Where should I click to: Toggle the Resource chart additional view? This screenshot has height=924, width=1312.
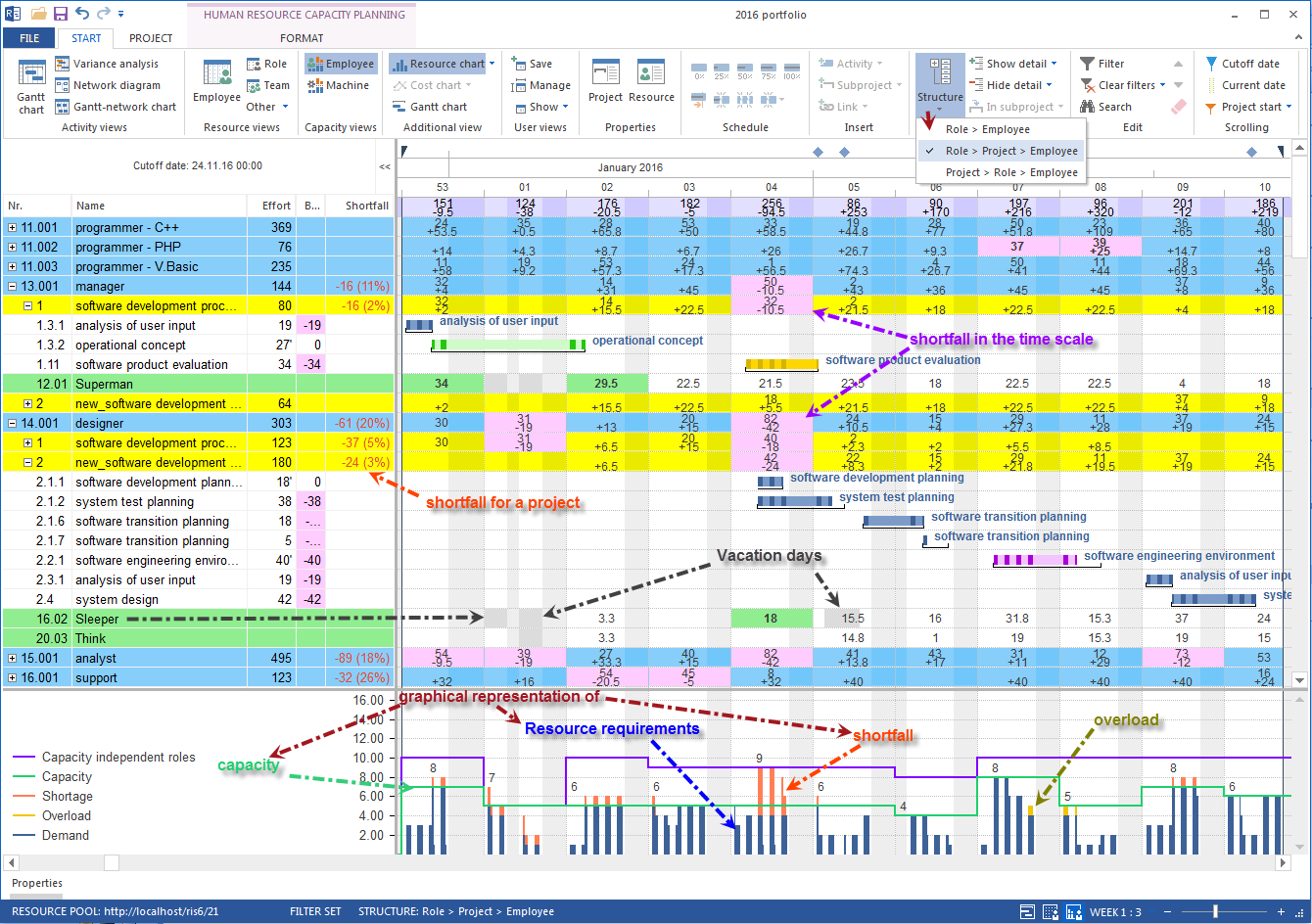(438, 64)
